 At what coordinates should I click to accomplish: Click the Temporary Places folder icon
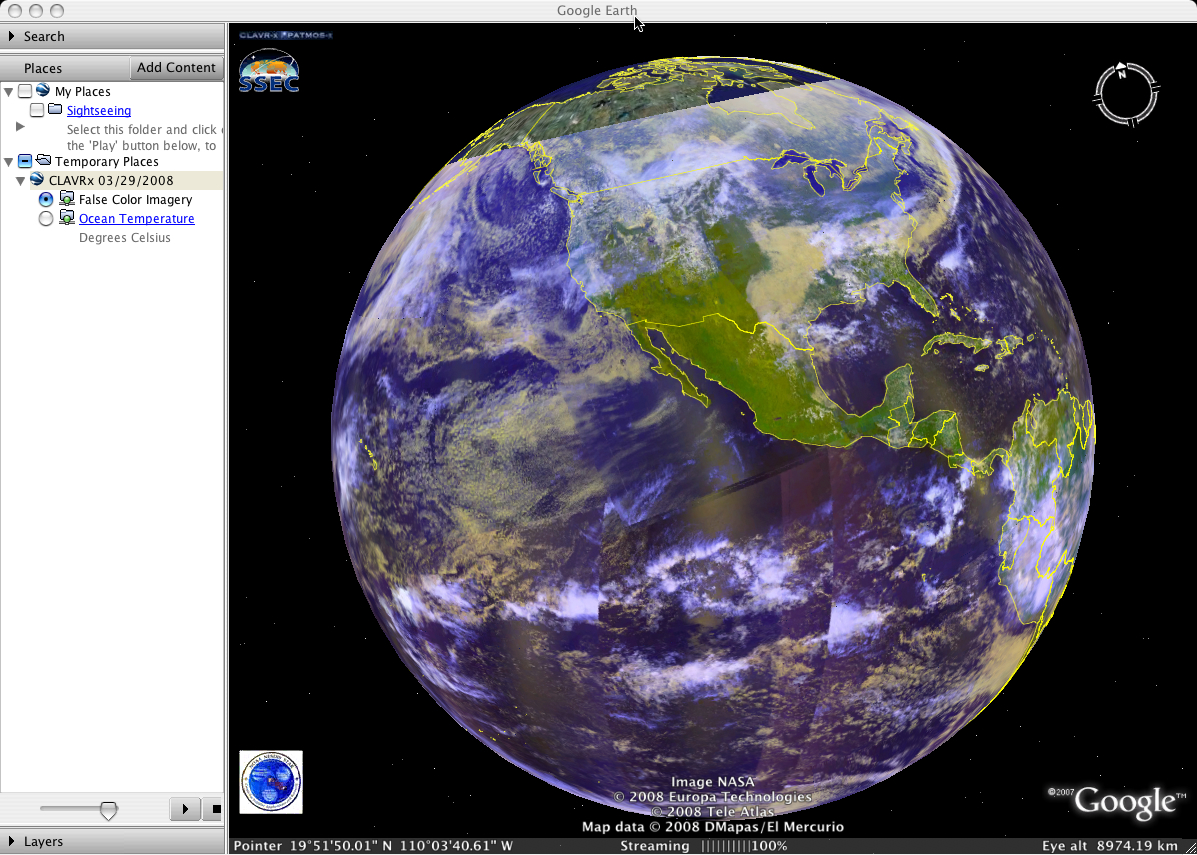click(44, 161)
